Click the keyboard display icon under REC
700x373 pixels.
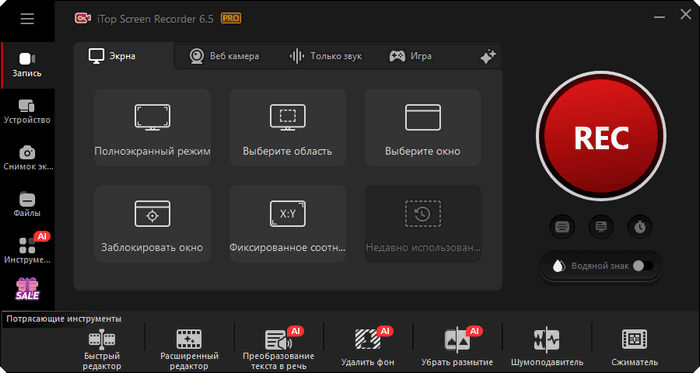click(x=562, y=227)
